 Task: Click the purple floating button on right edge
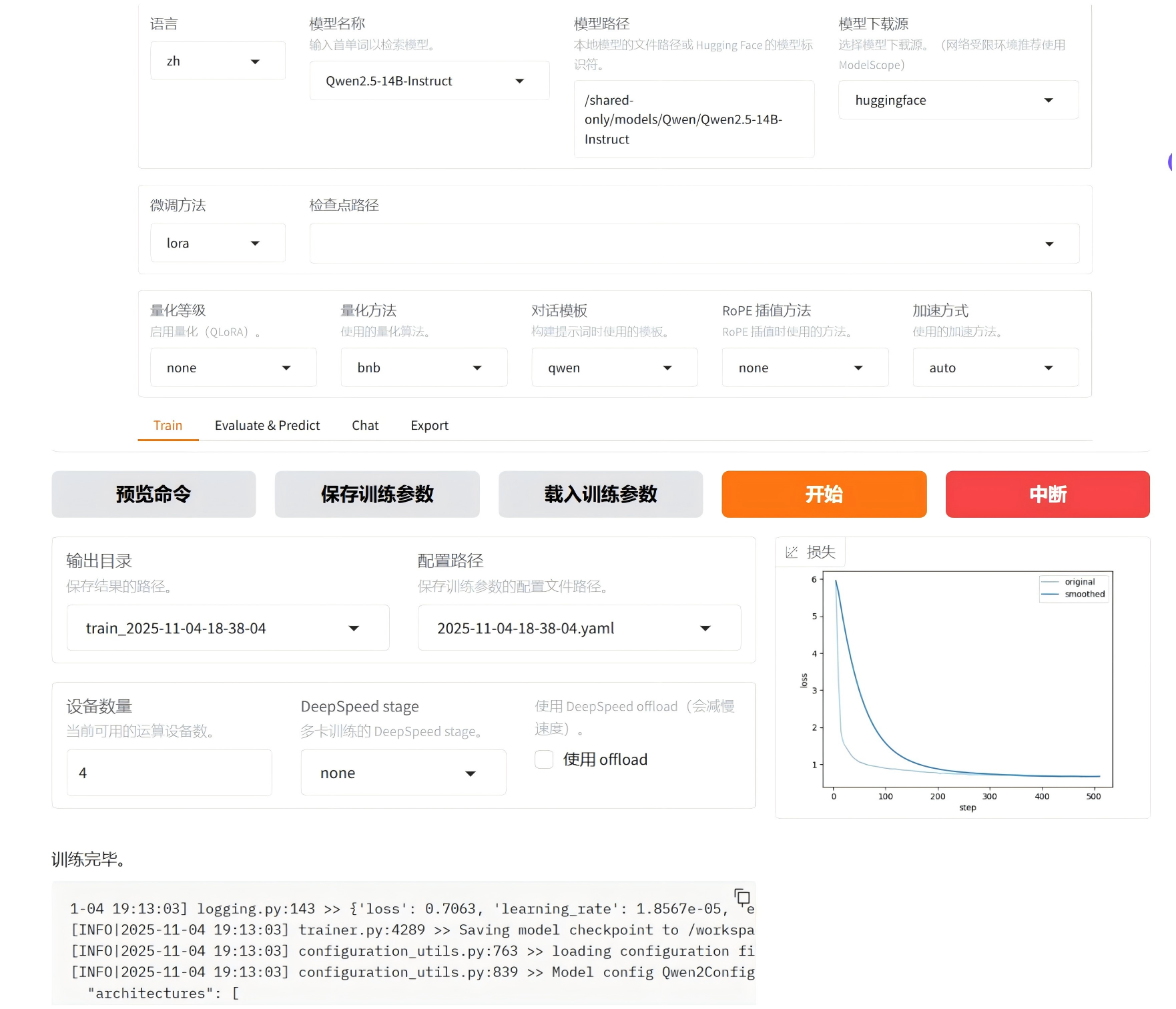point(1170,162)
